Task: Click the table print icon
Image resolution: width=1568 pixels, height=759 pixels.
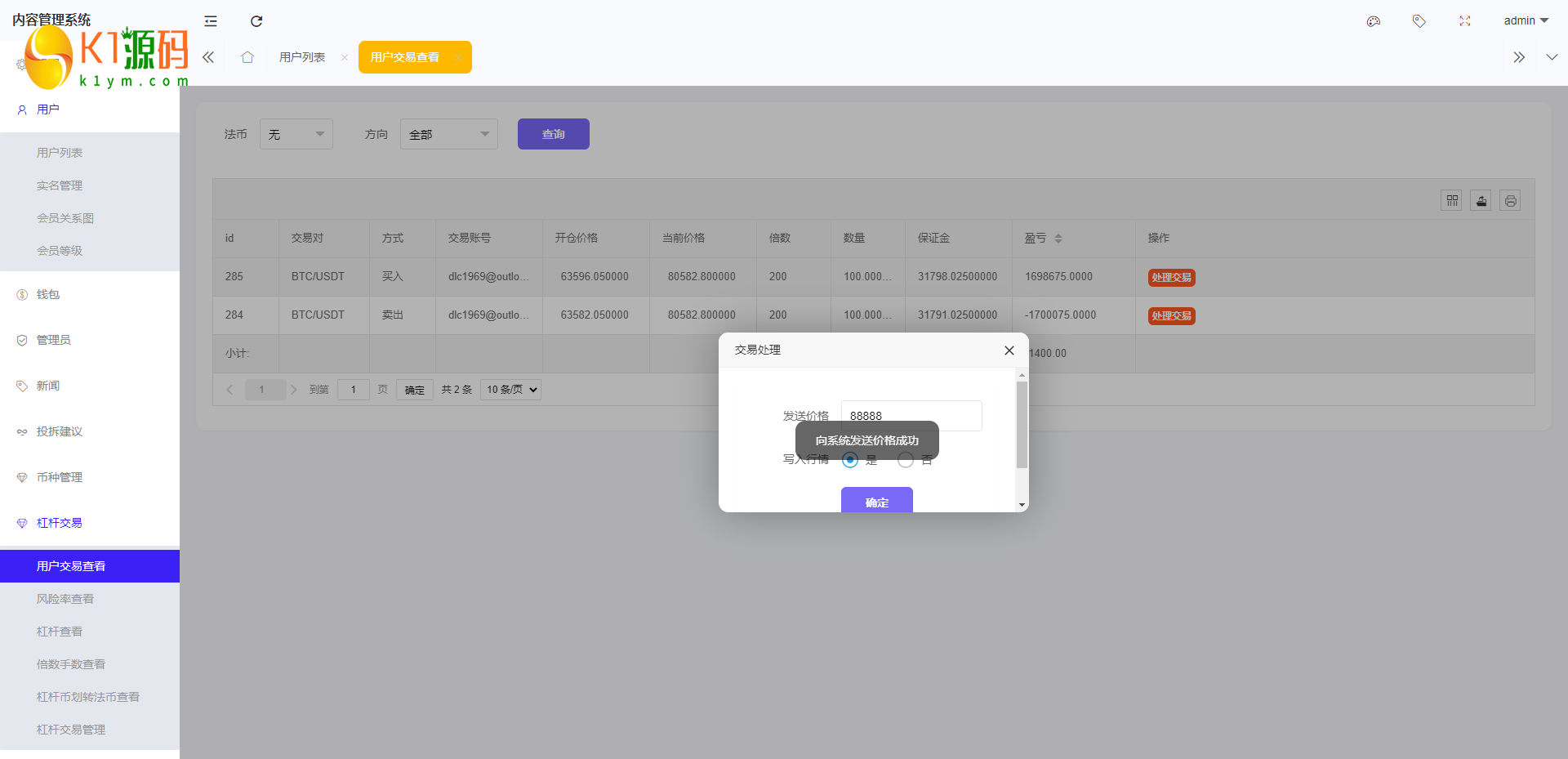Action: tap(1510, 201)
